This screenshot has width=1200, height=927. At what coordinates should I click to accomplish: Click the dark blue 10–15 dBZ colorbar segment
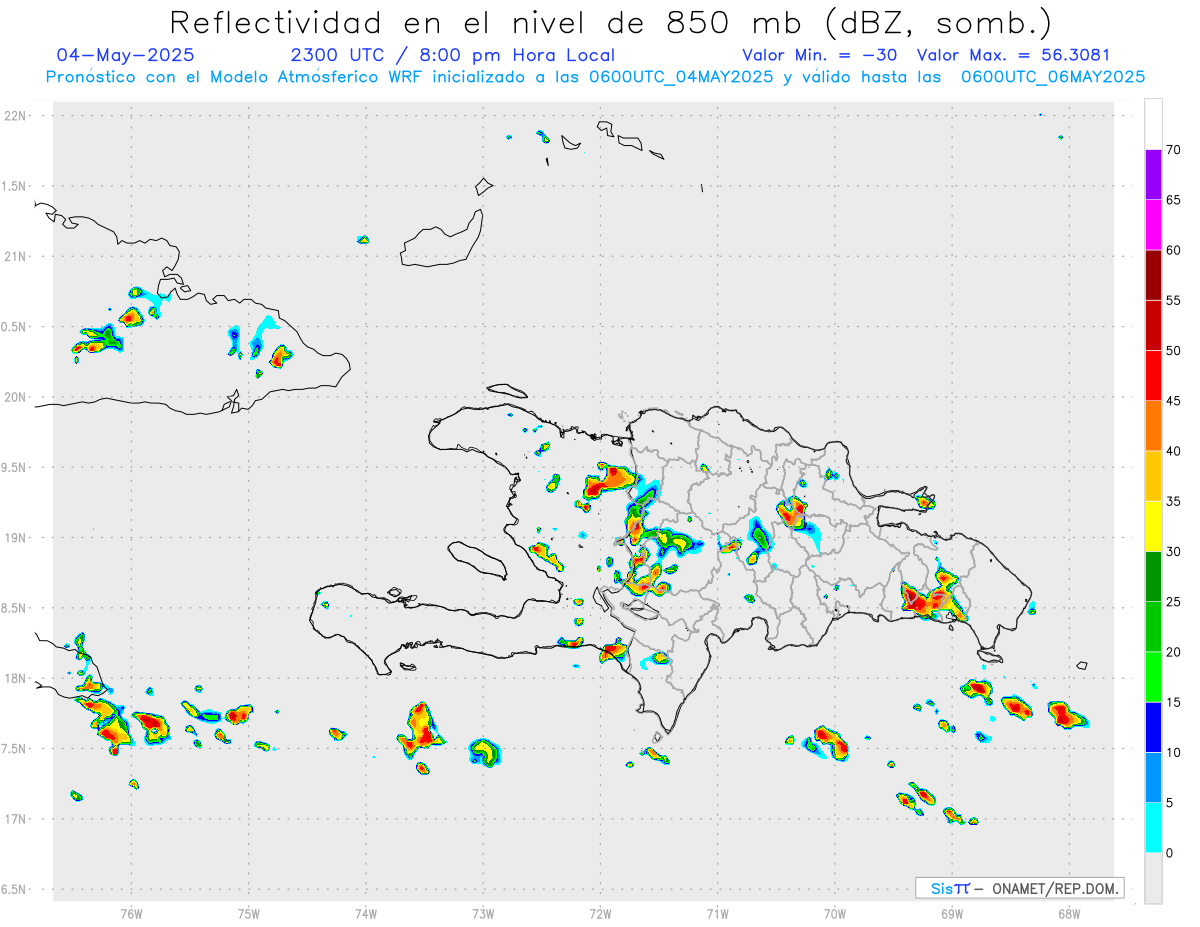[1153, 727]
